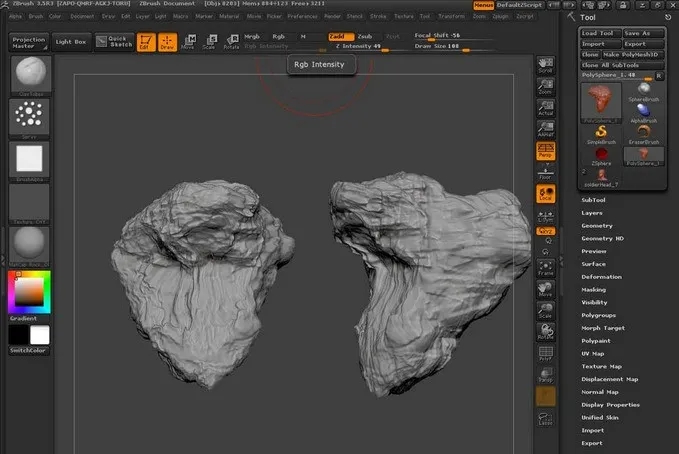Activate Edit mode button
Image resolution: width=679 pixels, height=454 pixels.
pyautogui.click(x=146, y=42)
